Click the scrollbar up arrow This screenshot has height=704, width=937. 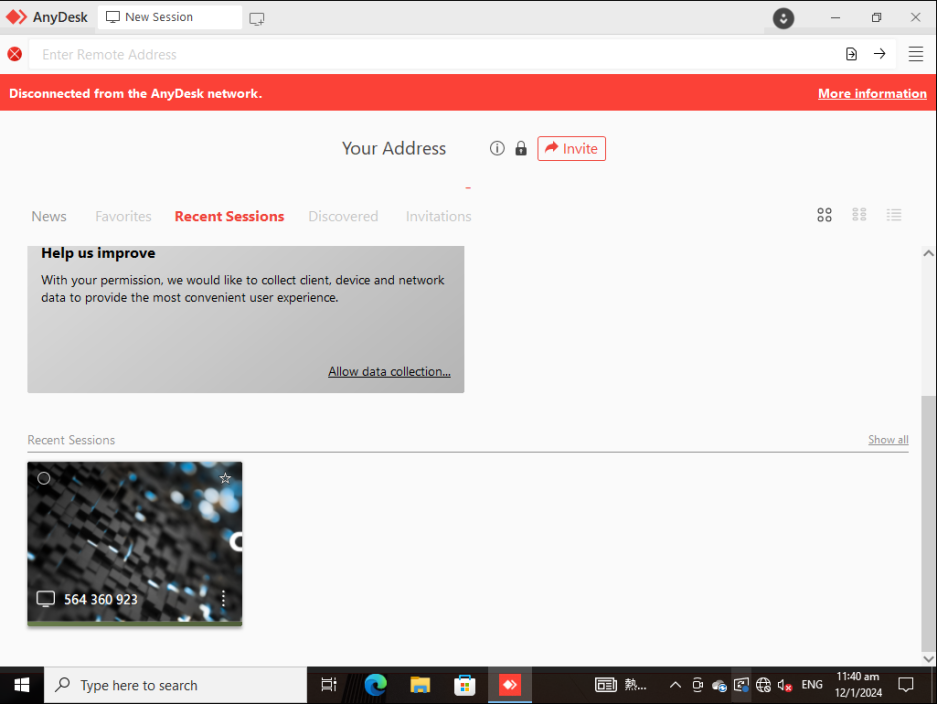928,253
